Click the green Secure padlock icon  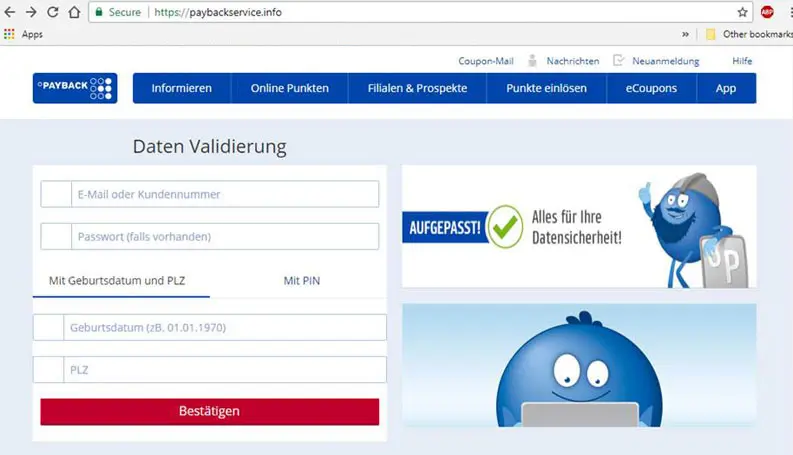pos(99,12)
